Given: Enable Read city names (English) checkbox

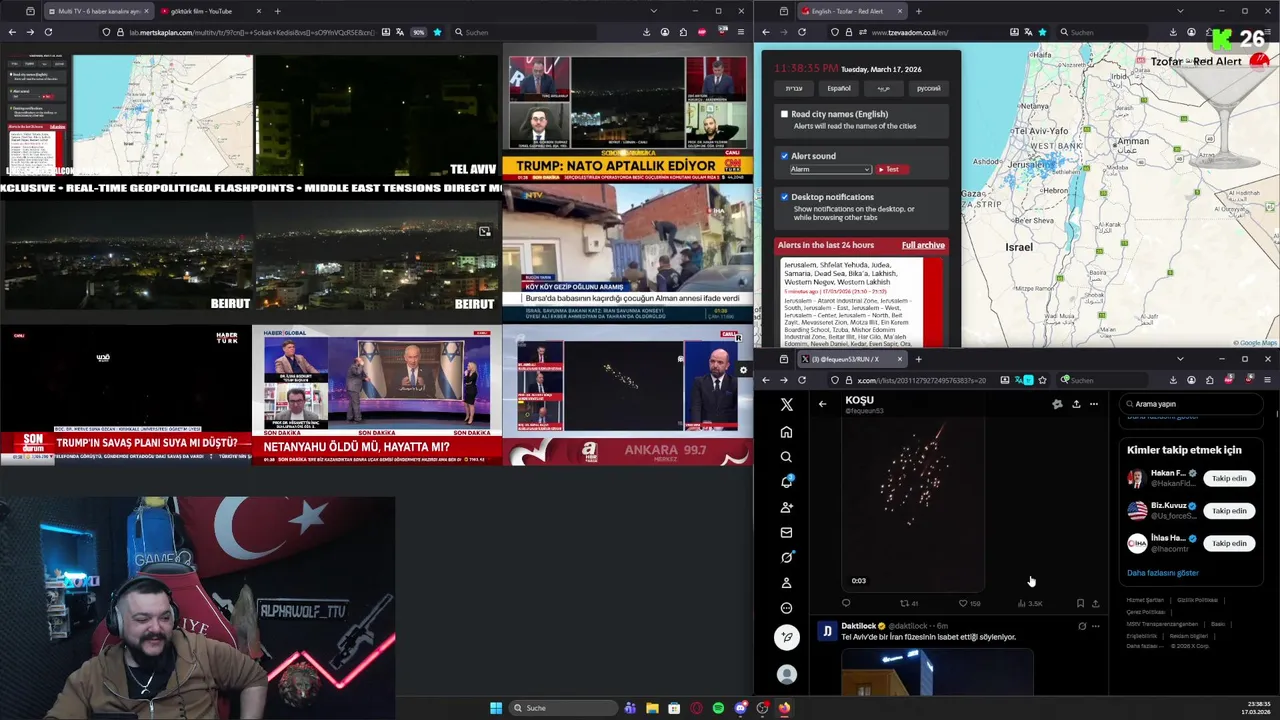Looking at the screenshot, I should click(x=785, y=114).
